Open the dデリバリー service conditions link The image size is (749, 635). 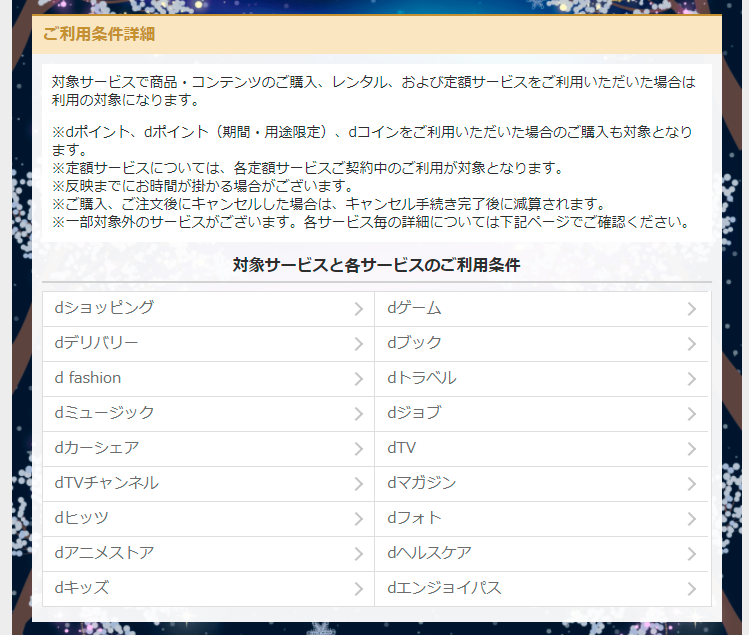[208, 344]
